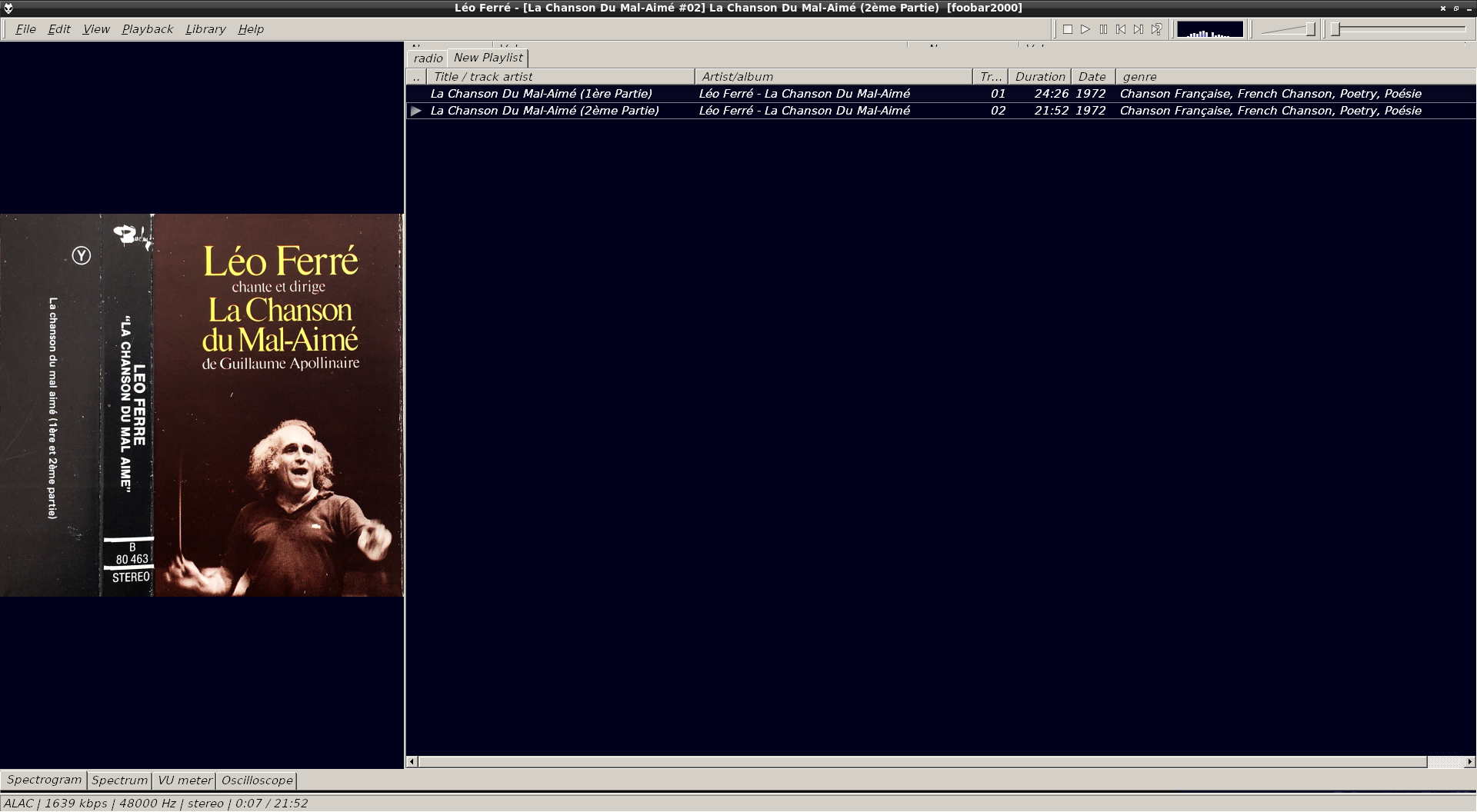Minimize the foobar2000 window
This screenshot has width=1477, height=812.
point(1469,8)
